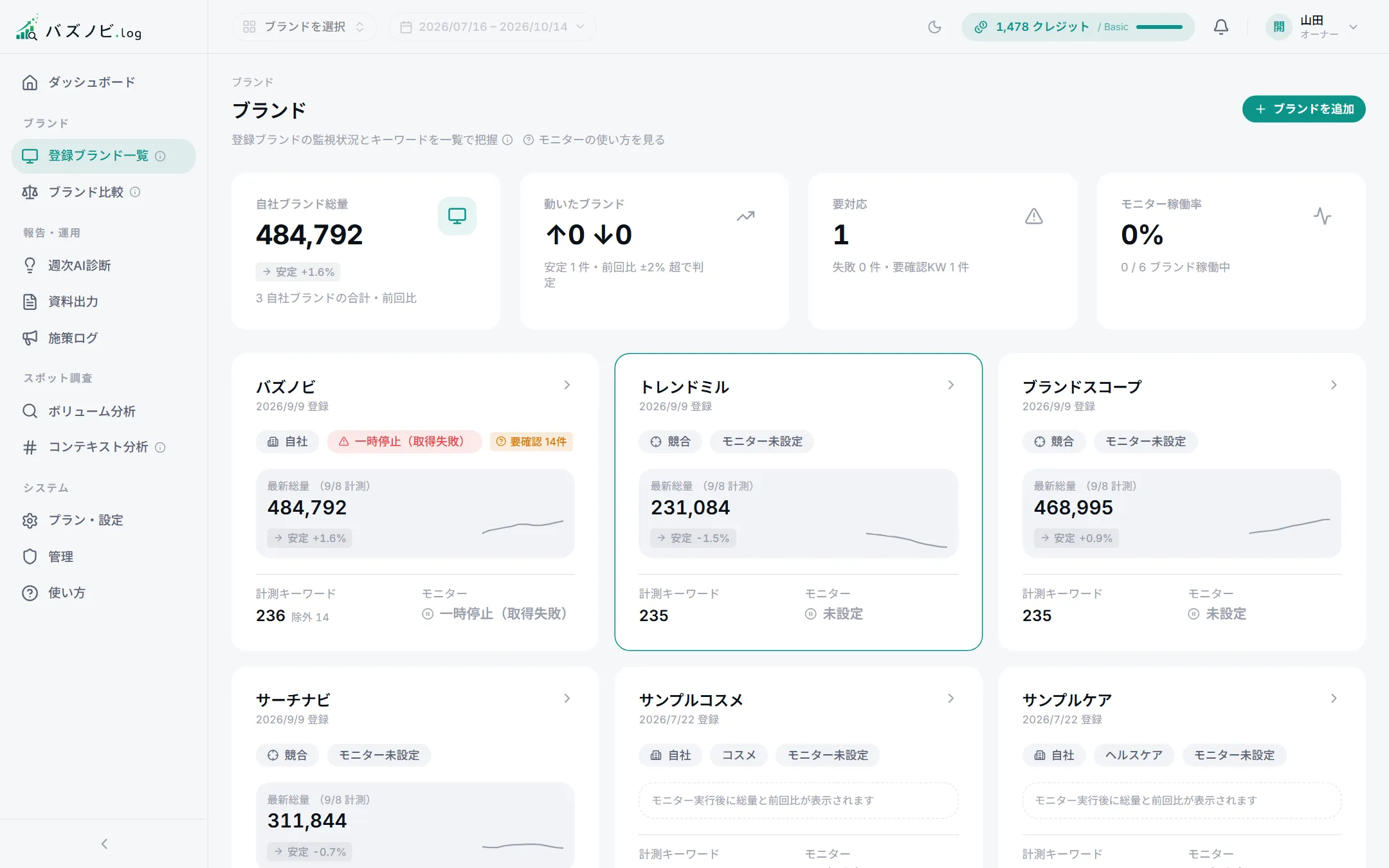Open ブランドスコープ brand via chevron

[1334, 385]
